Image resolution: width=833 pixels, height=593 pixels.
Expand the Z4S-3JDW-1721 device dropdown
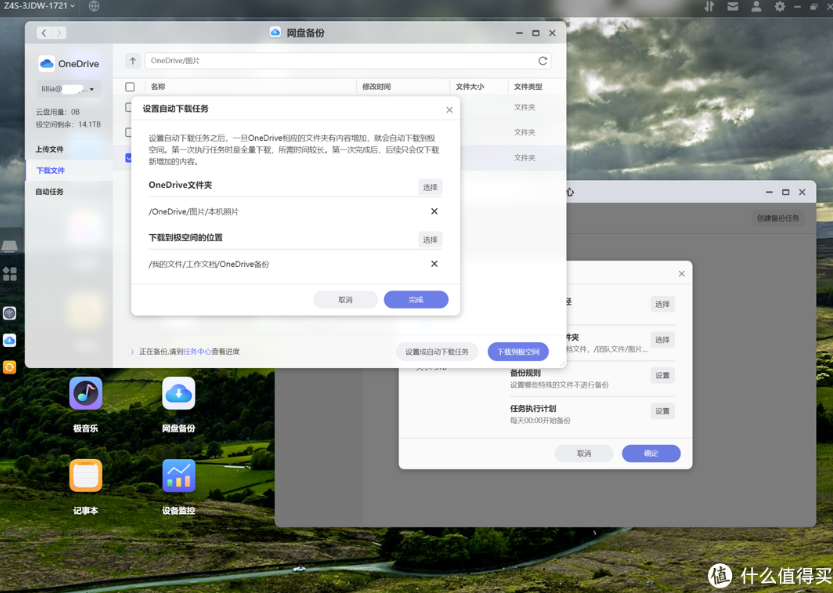(x=39, y=6)
